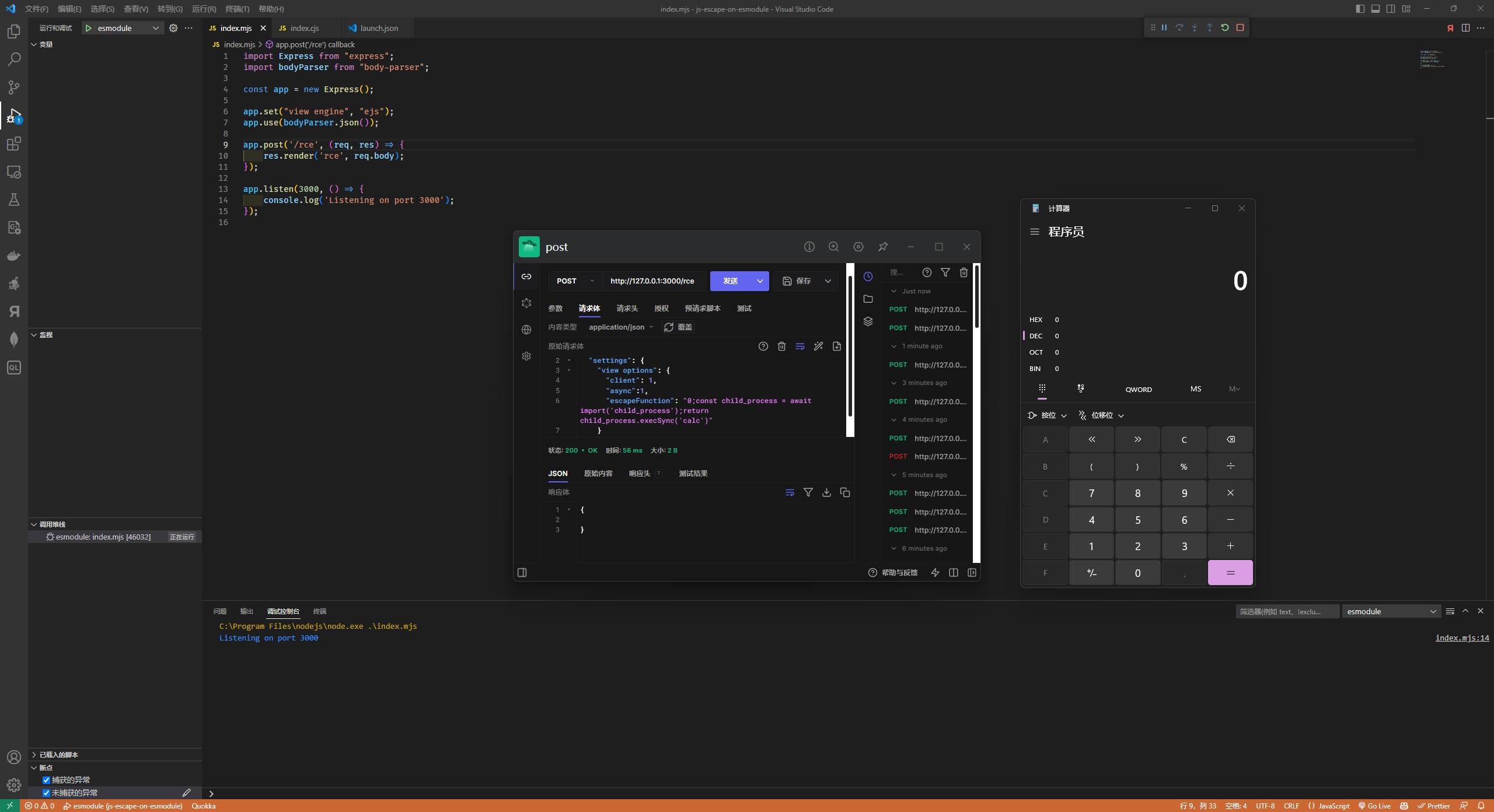Open the Source Control view in activity bar

coord(14,87)
